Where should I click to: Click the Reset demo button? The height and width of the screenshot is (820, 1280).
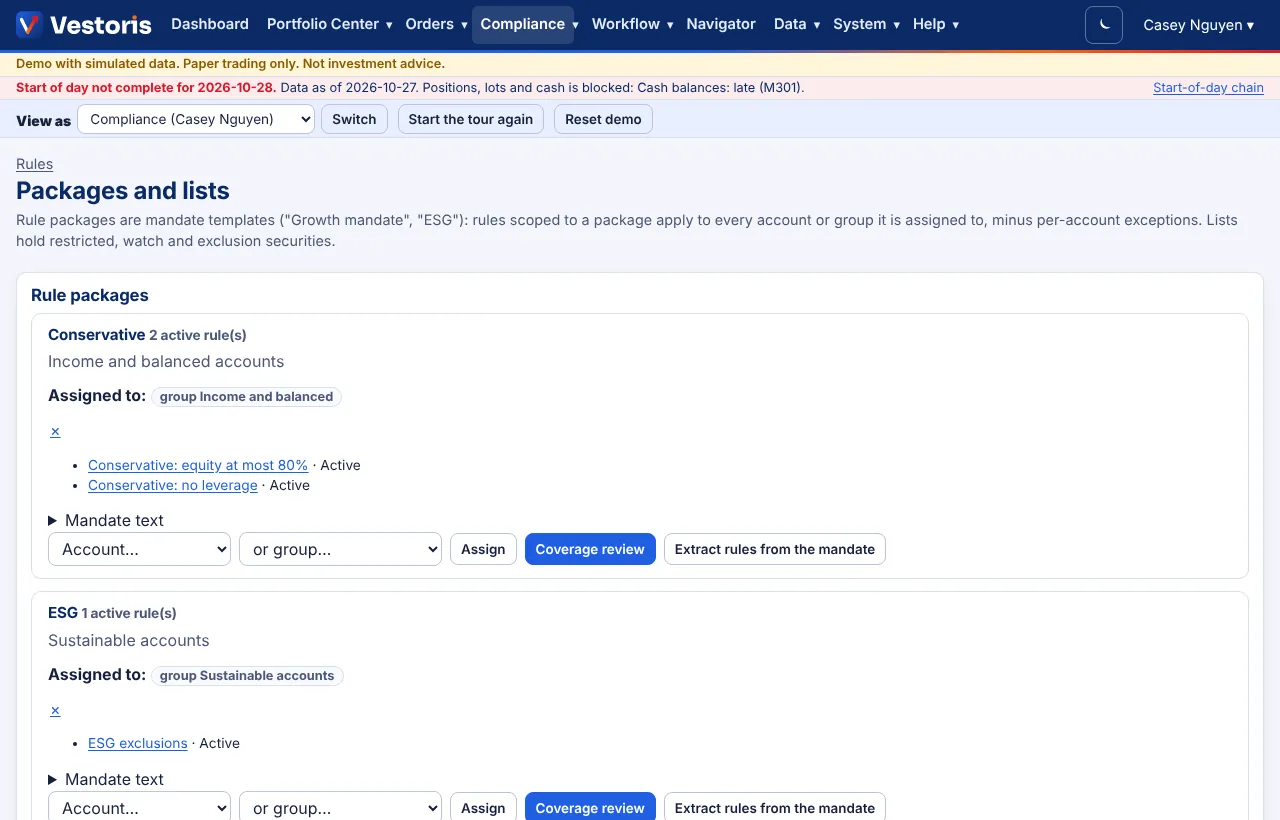pyautogui.click(x=603, y=119)
